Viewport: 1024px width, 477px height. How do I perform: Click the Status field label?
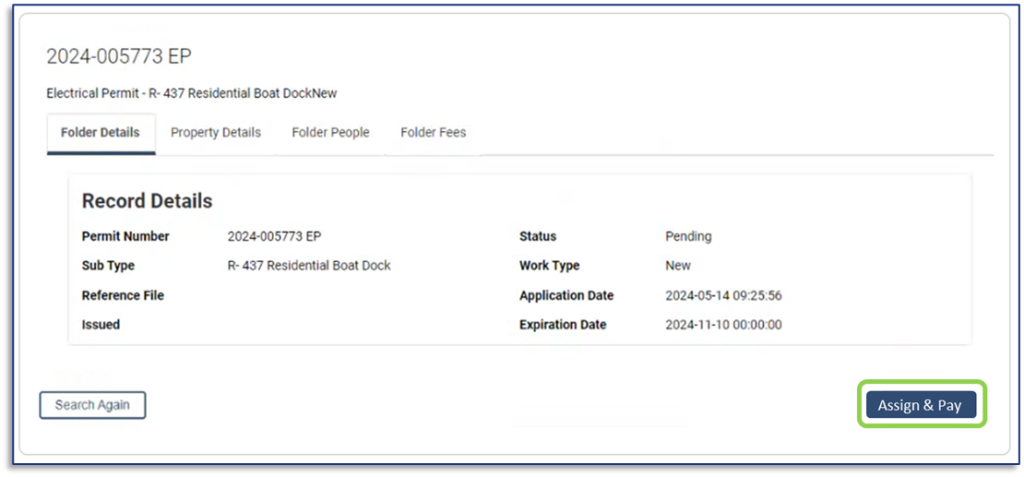(538, 237)
